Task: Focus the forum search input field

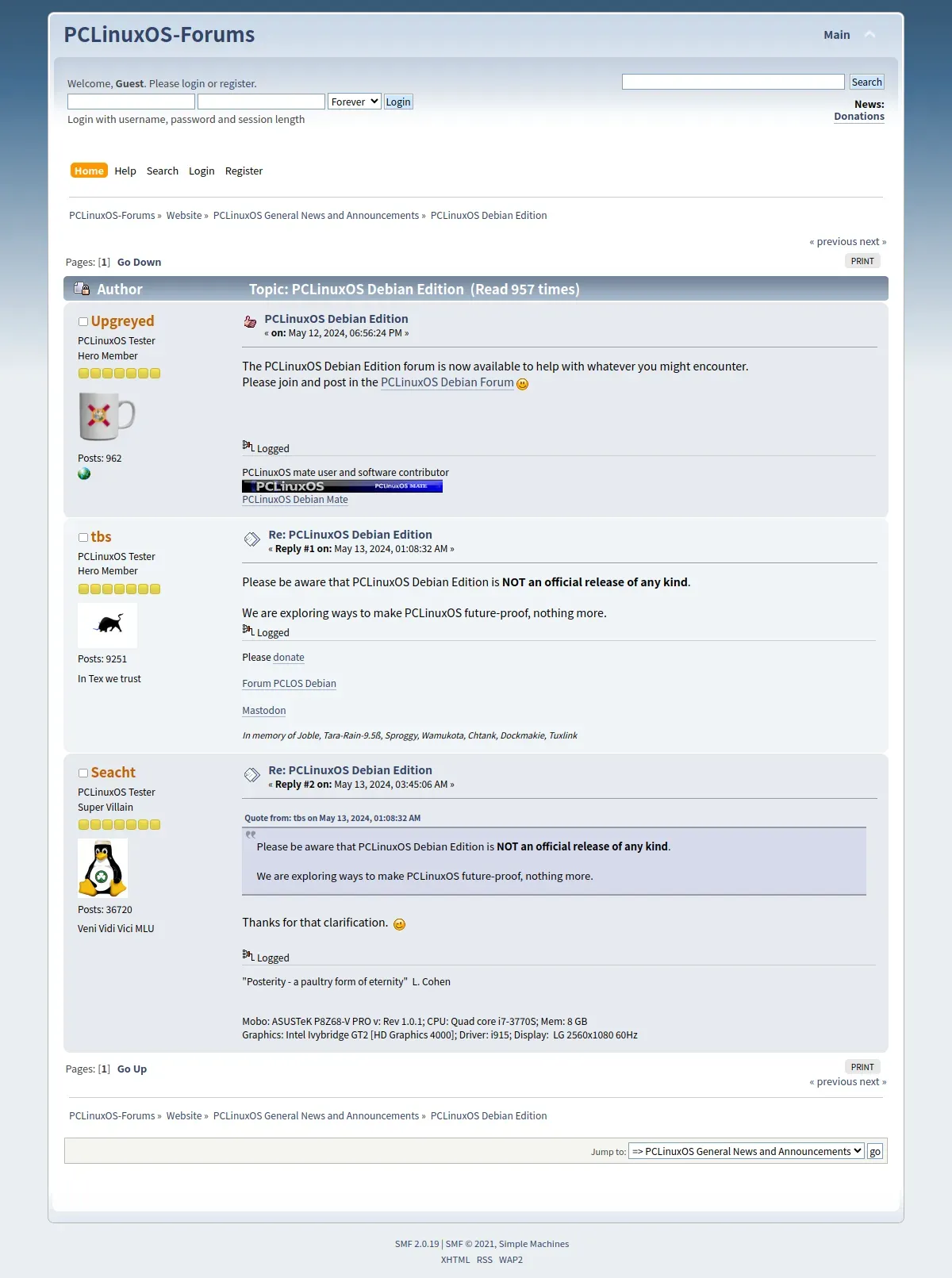Action: point(733,82)
